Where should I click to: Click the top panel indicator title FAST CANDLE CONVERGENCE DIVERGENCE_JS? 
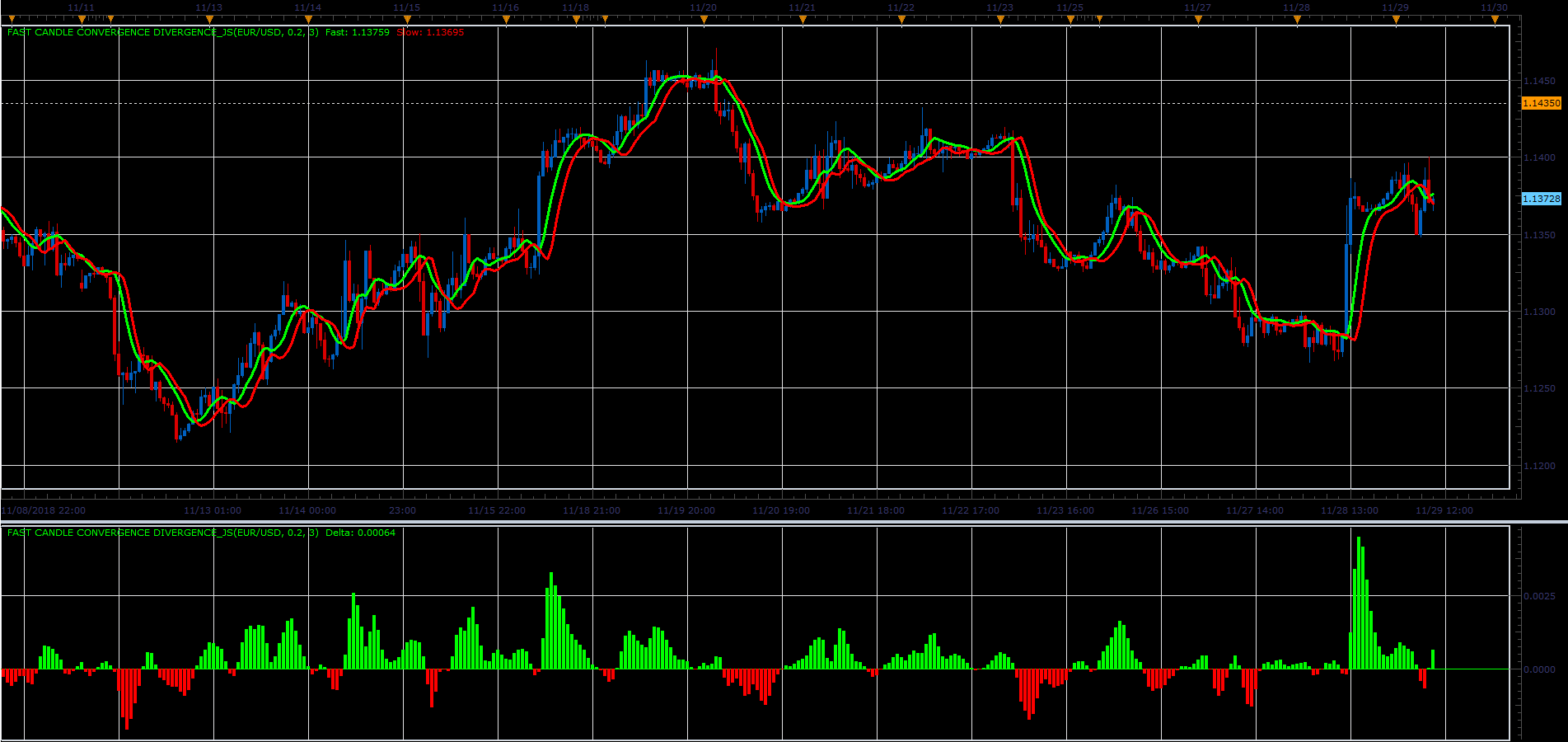[162, 32]
